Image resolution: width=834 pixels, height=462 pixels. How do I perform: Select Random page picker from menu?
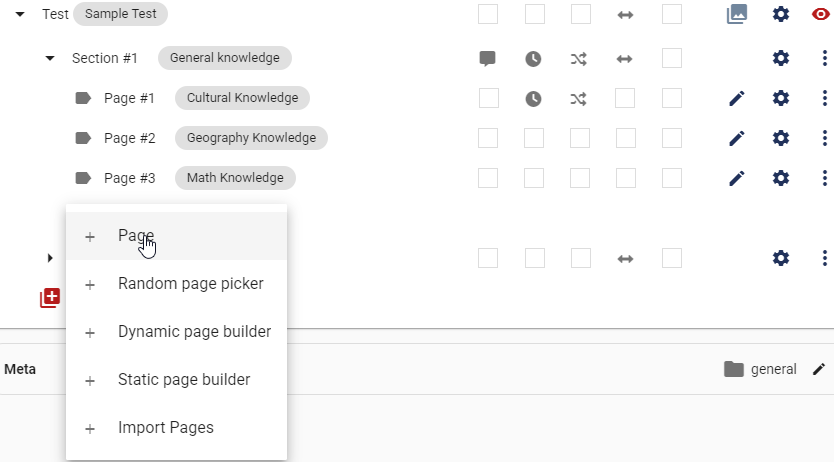(177, 284)
